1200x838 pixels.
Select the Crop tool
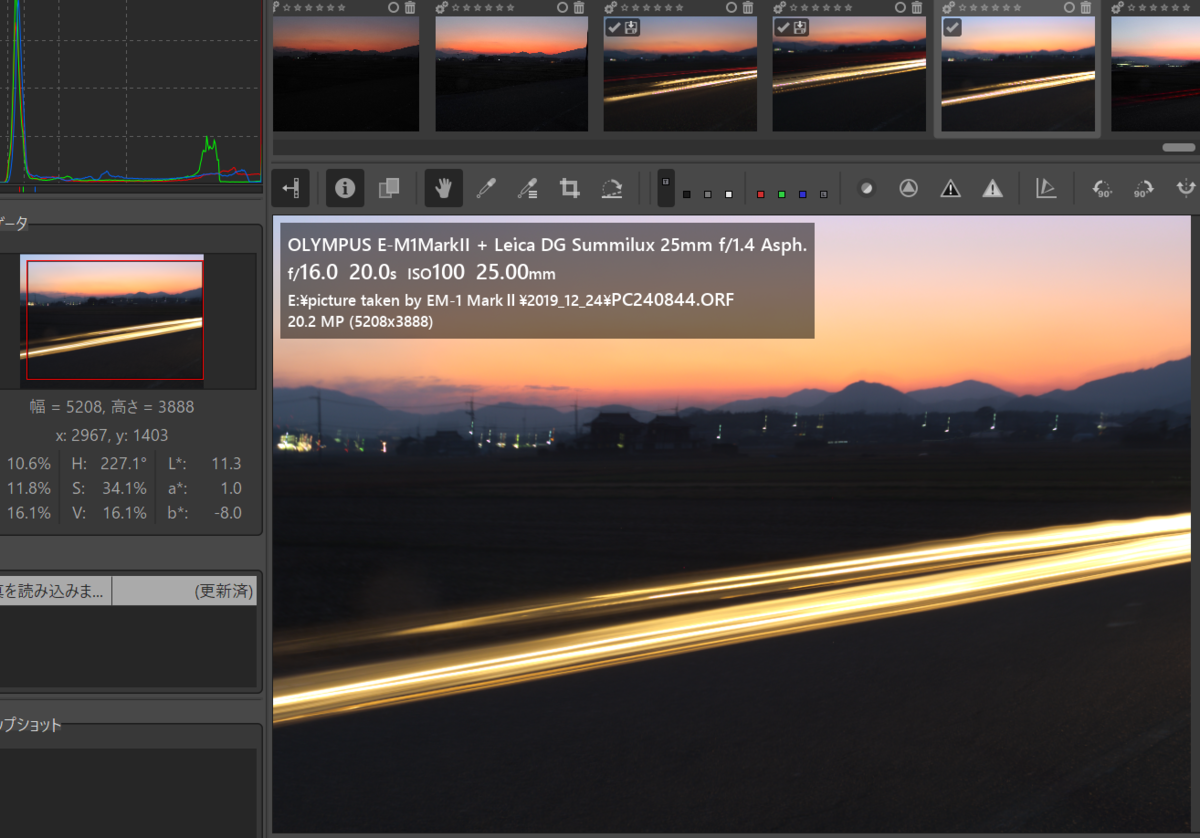[570, 188]
